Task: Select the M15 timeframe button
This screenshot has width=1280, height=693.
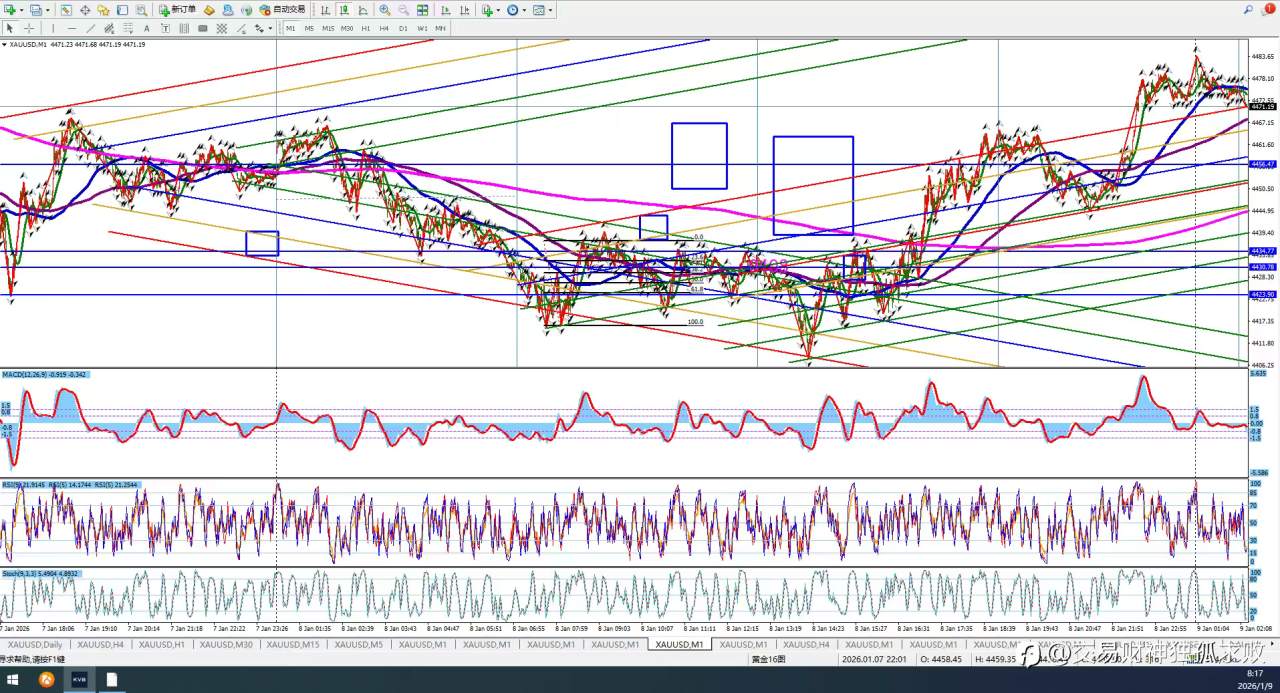Action: [328, 28]
